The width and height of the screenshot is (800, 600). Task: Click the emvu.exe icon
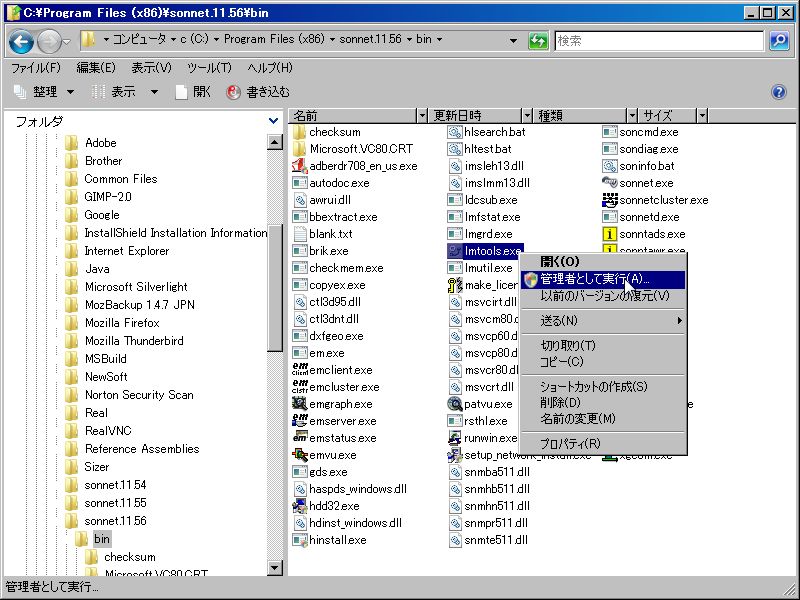(299, 455)
